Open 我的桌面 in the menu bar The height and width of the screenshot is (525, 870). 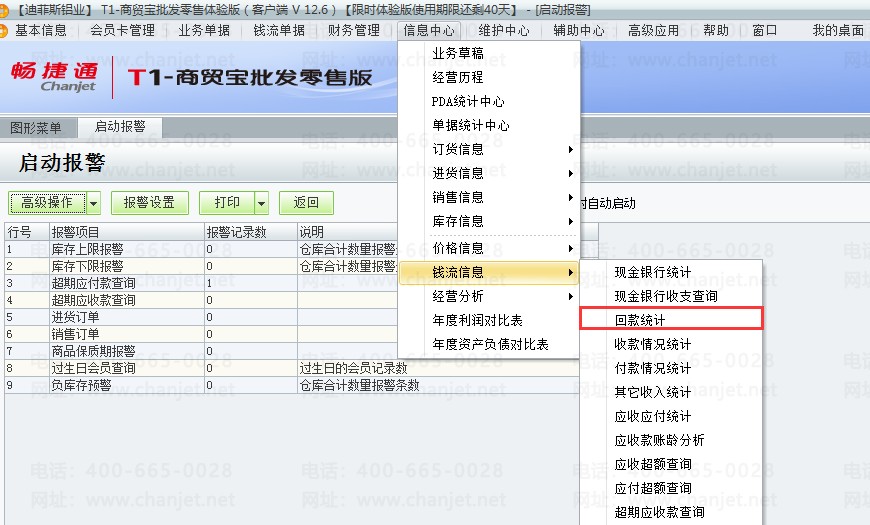(838, 31)
